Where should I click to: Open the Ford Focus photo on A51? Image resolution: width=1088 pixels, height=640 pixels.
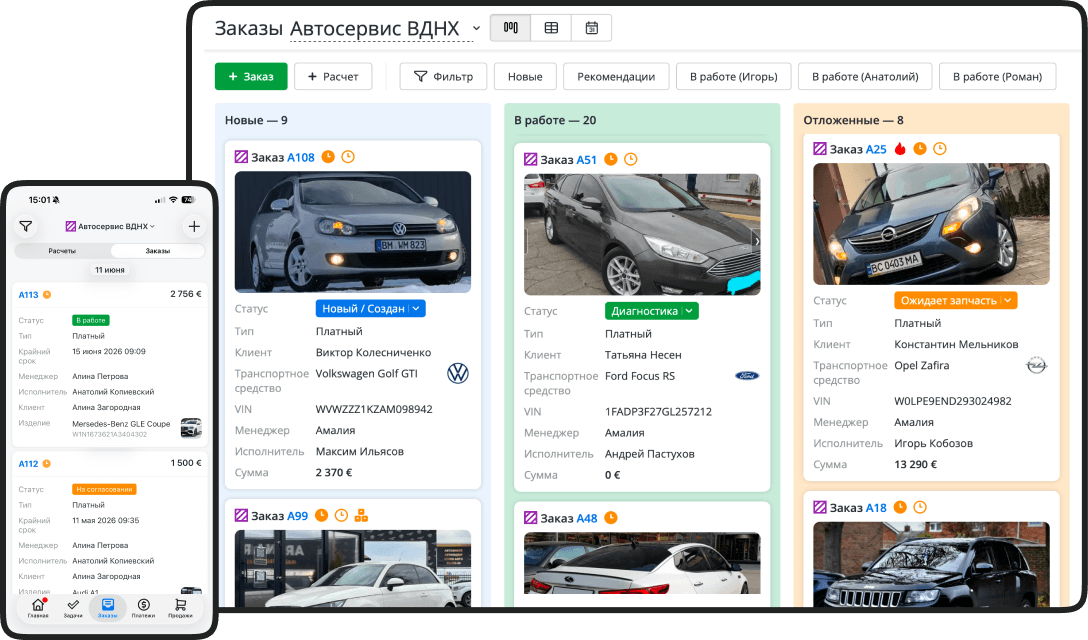pyautogui.click(x=642, y=235)
